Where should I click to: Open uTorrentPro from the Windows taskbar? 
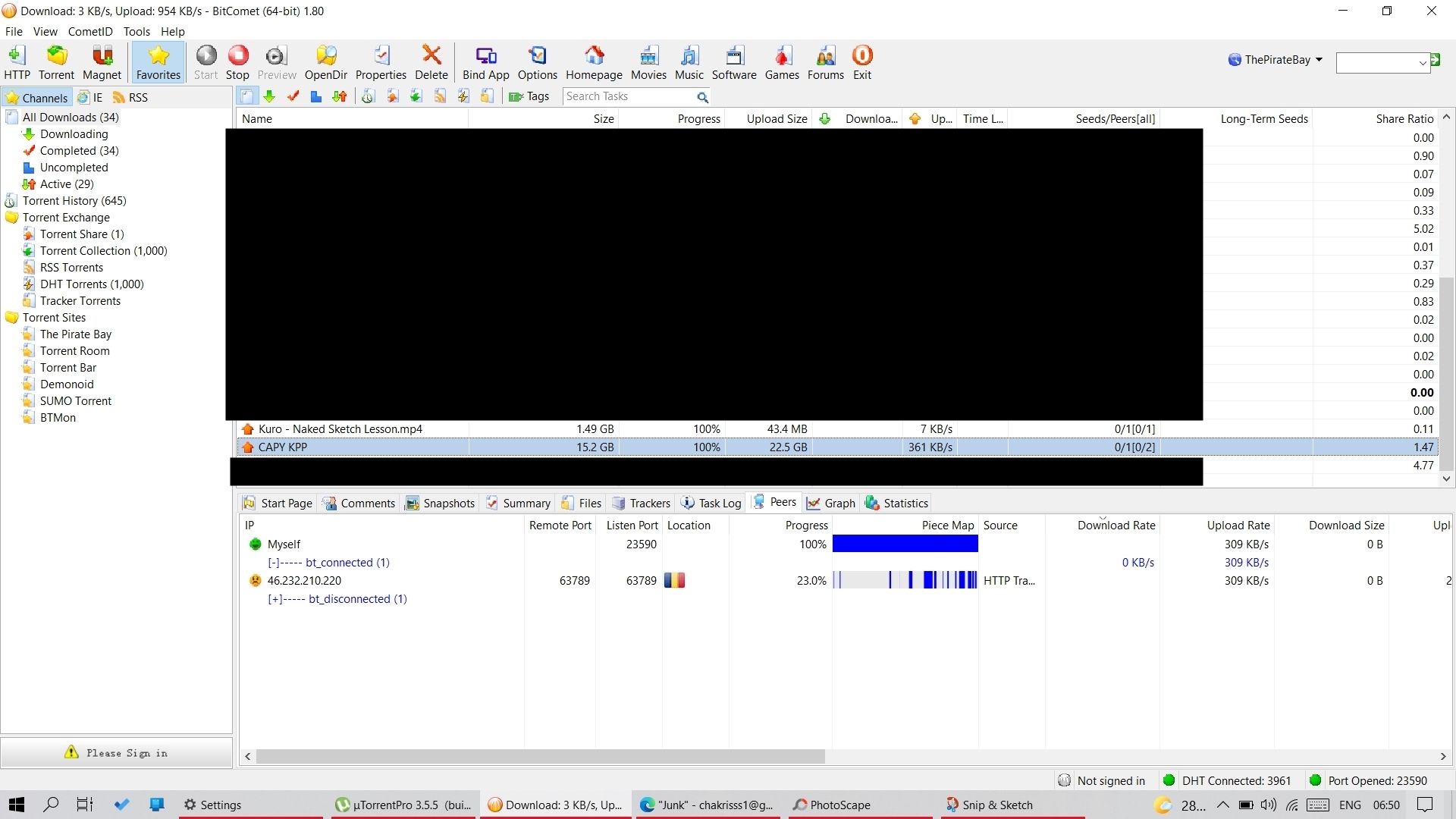403,805
